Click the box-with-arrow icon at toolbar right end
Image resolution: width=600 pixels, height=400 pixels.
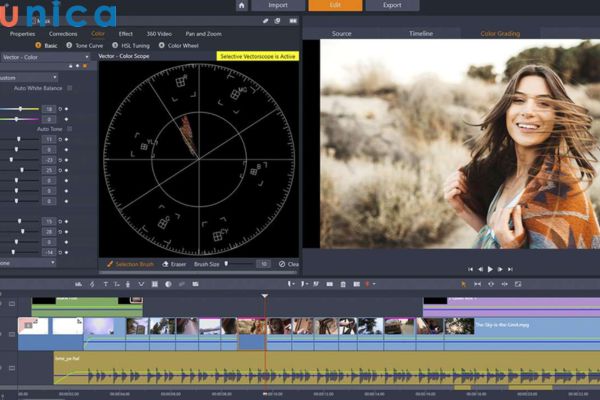(x=518, y=284)
